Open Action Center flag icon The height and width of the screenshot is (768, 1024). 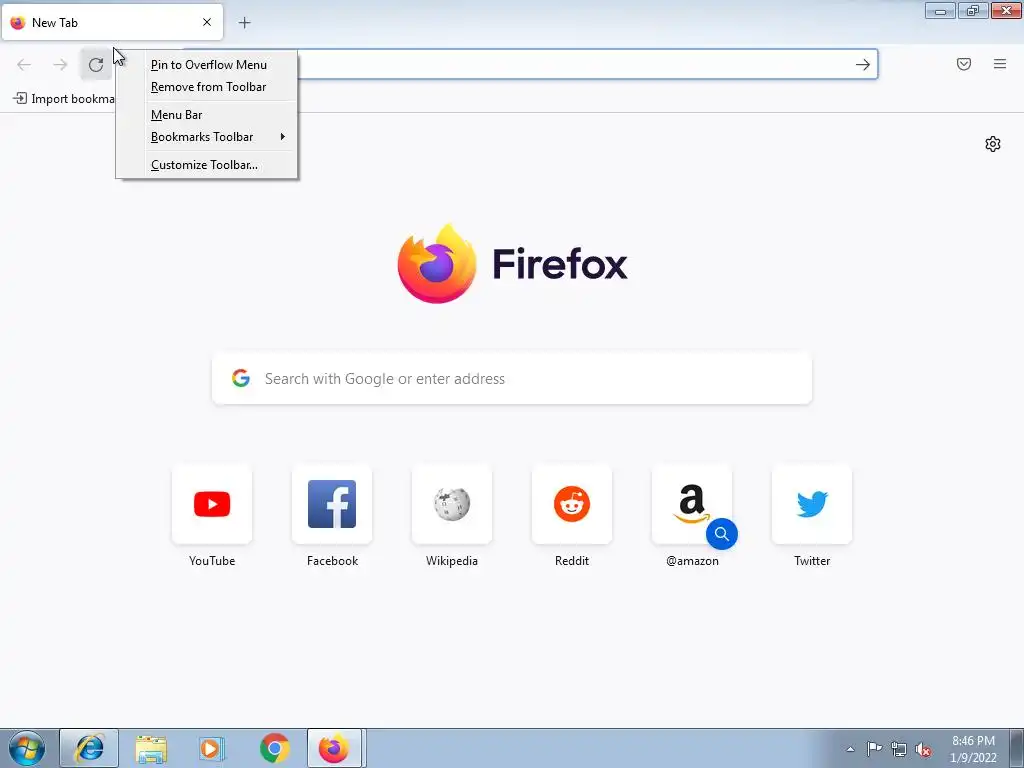tap(874, 749)
